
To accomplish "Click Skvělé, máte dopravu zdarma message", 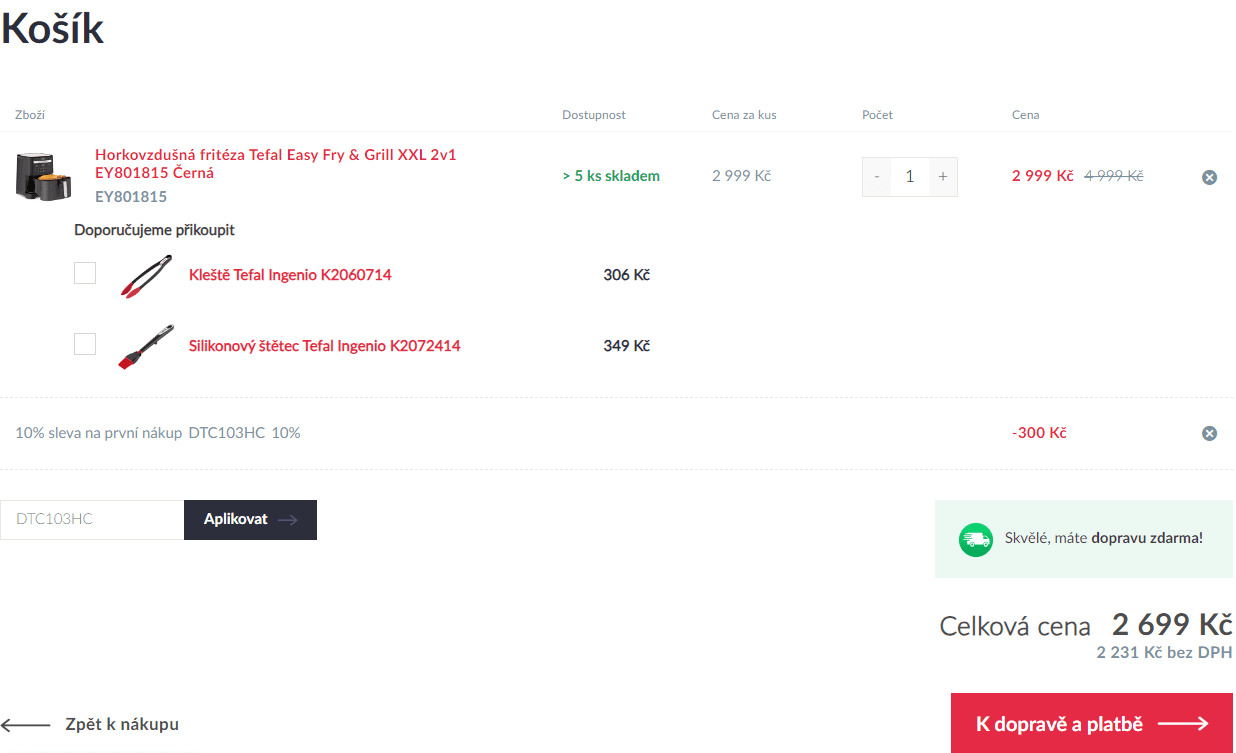I will [1104, 538].
